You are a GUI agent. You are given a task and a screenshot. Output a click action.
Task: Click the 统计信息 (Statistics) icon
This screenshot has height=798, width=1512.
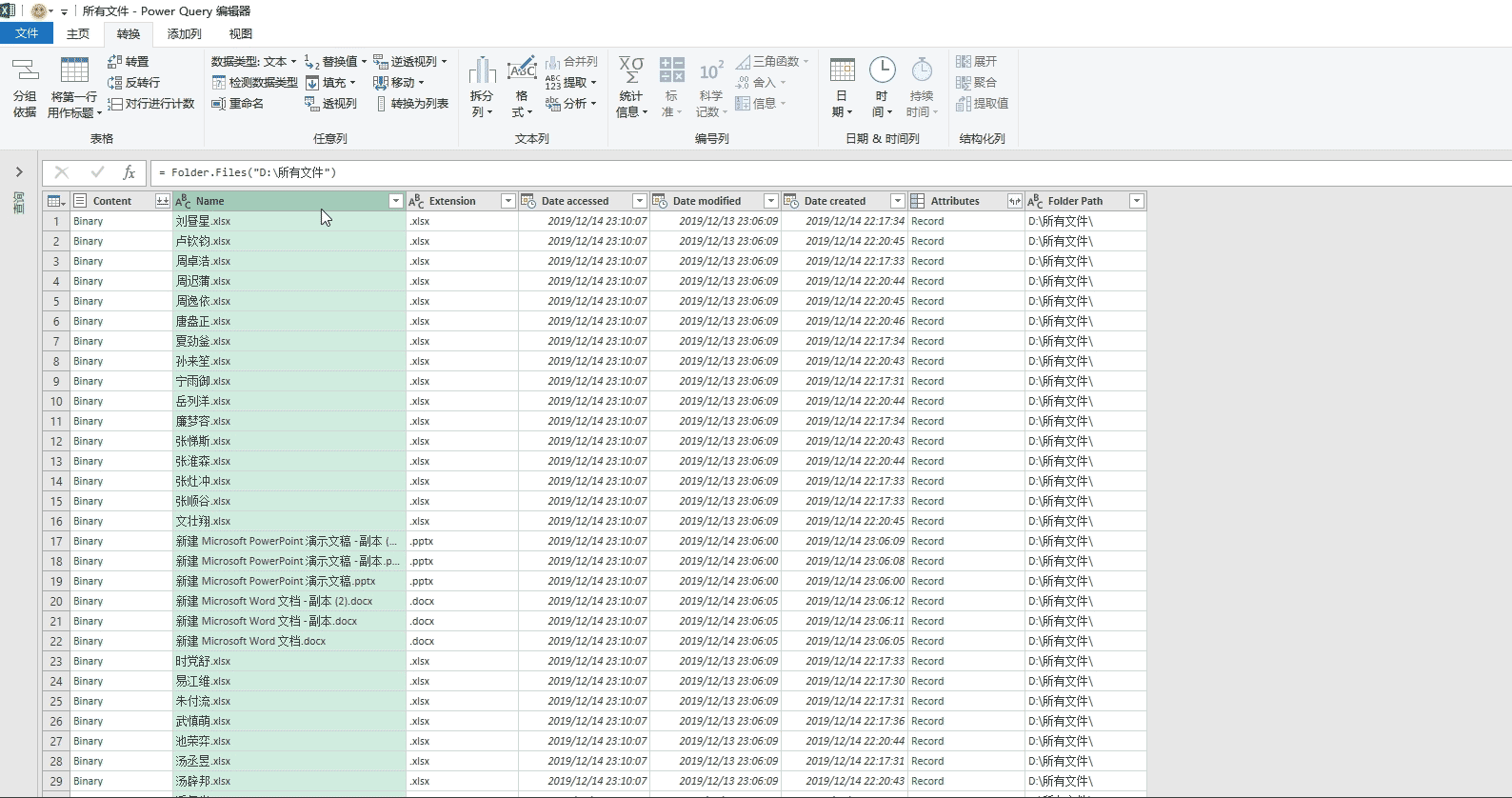(631, 70)
